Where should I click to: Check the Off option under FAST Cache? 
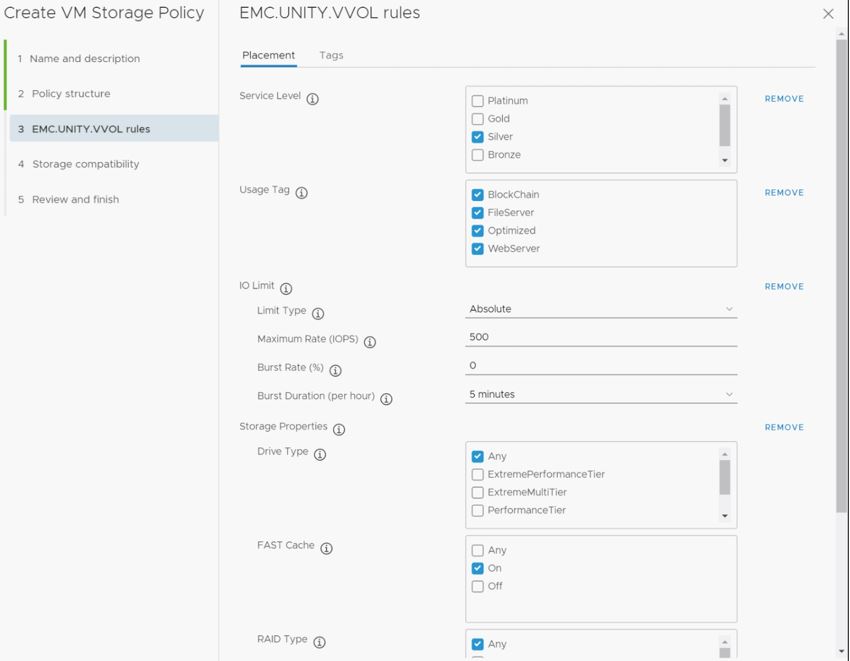(x=478, y=587)
